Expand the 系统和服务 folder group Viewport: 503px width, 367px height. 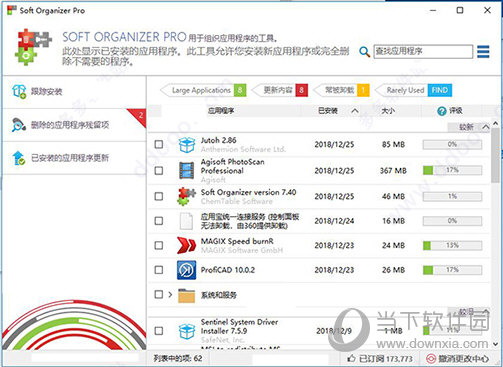click(x=170, y=295)
